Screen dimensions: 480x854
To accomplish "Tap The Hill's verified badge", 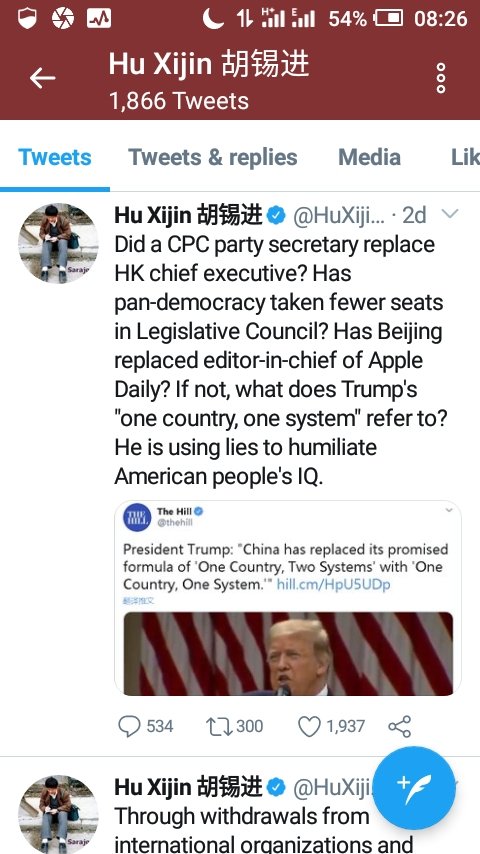I will click(x=199, y=511).
